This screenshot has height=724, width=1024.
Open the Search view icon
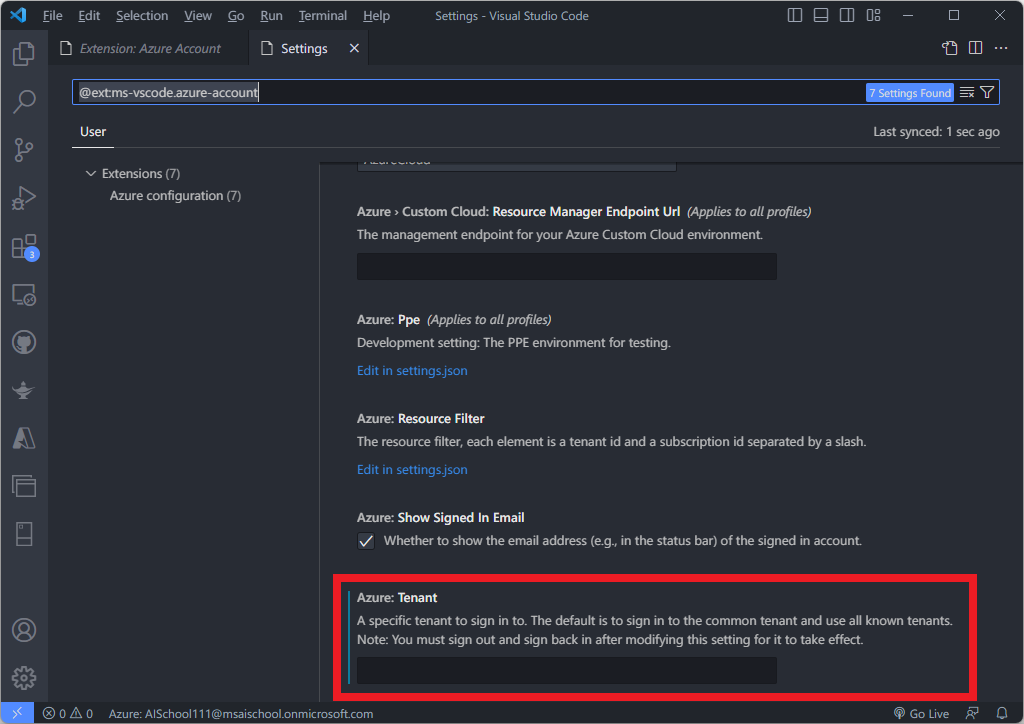click(x=24, y=101)
